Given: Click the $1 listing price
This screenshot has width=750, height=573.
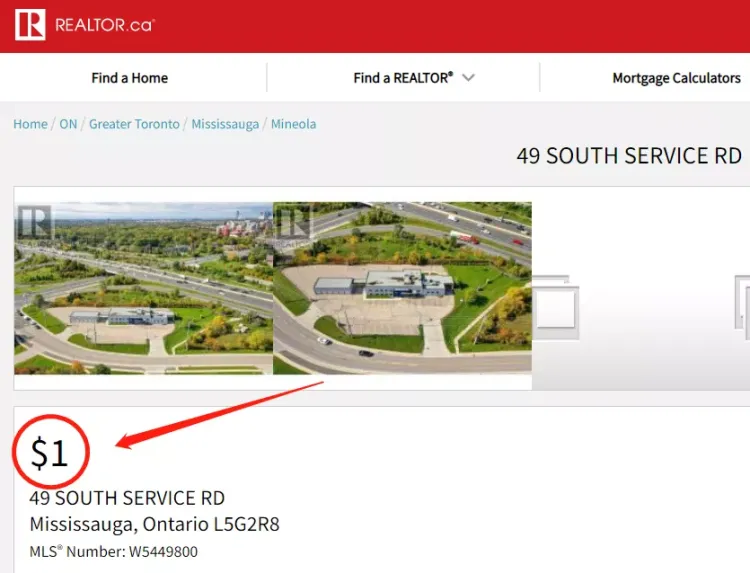Looking at the screenshot, I should click(49, 452).
